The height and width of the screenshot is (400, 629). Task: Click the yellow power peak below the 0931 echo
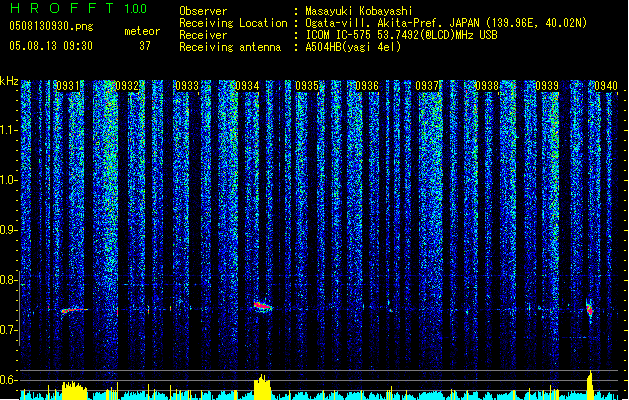(x=74, y=391)
